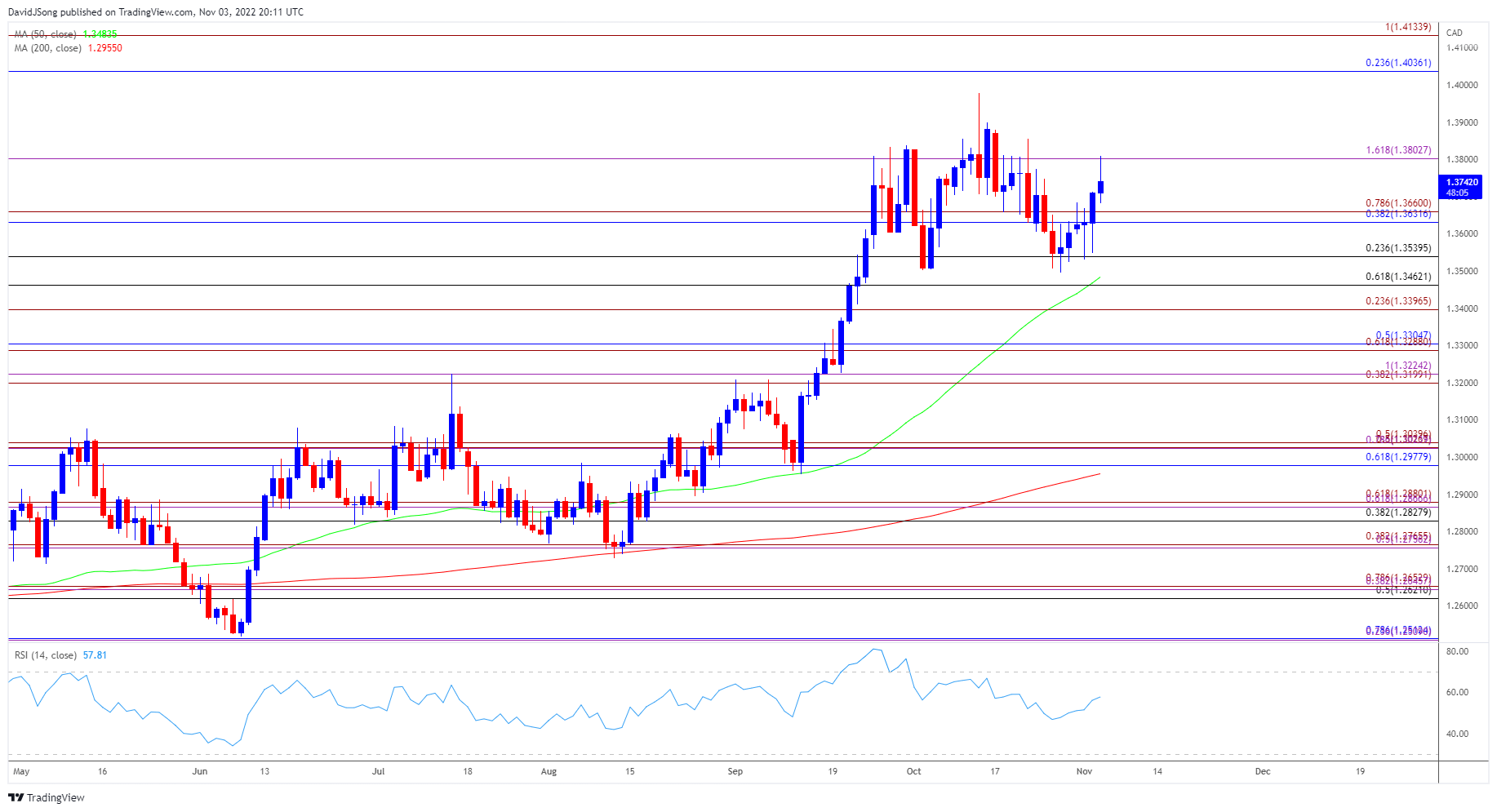1497x812 pixels.
Task: Click the Fibonacci label 0.618(1.34621)
Action: tap(1398, 277)
